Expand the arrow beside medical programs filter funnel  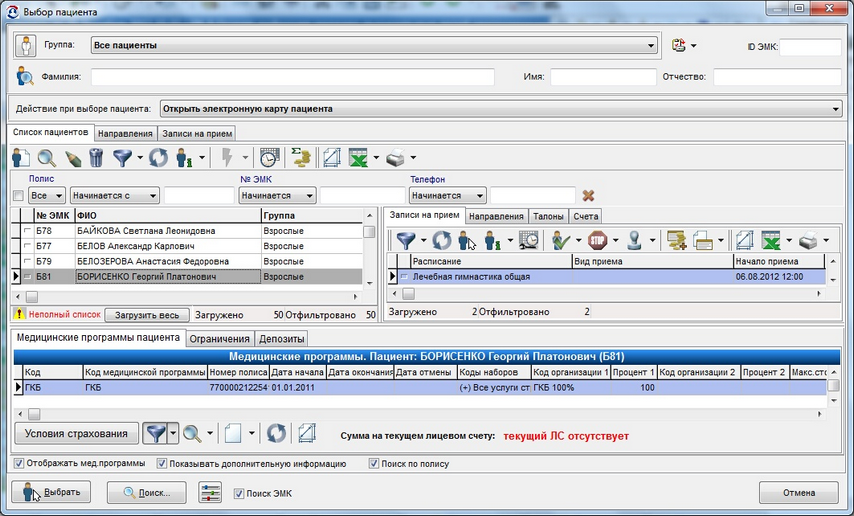173,434
